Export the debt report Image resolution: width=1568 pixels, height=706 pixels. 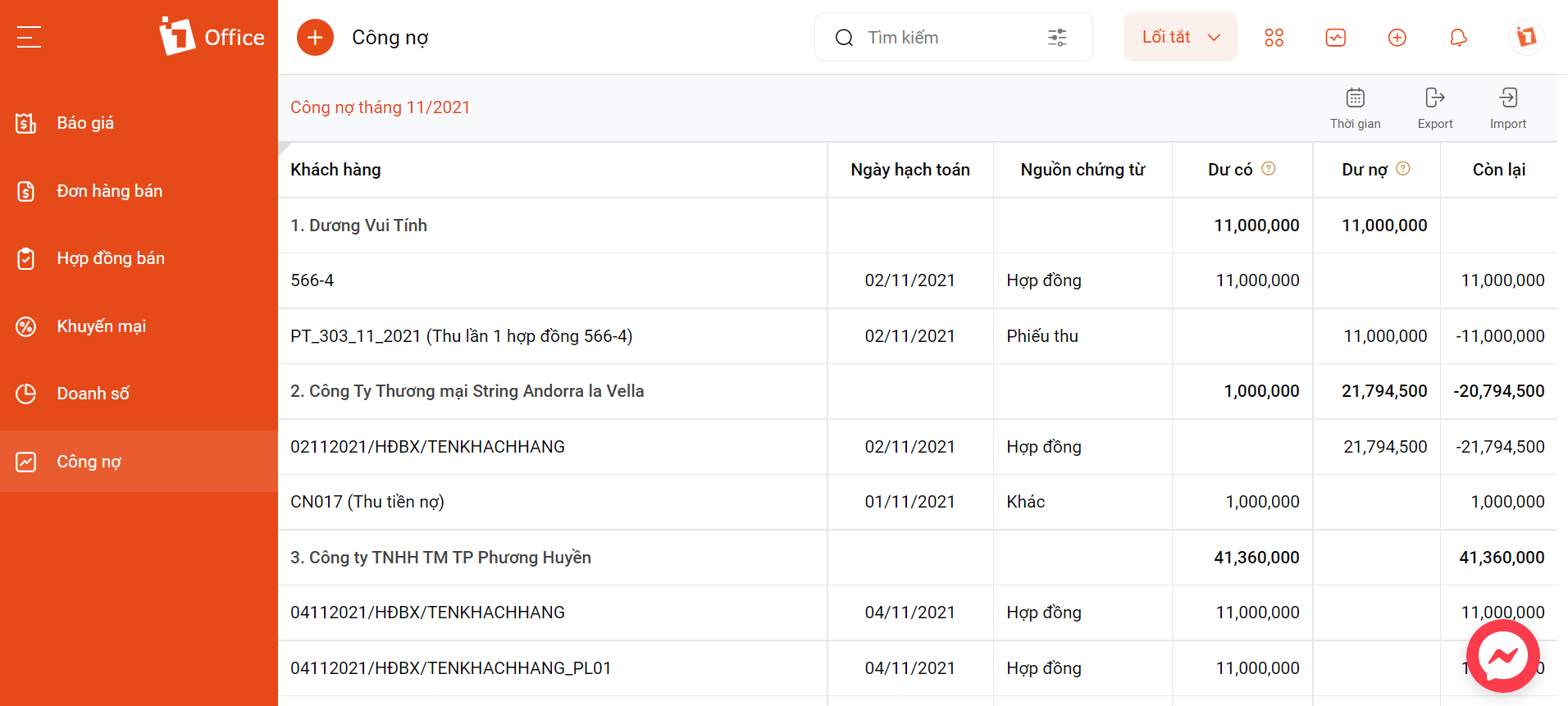(1434, 108)
